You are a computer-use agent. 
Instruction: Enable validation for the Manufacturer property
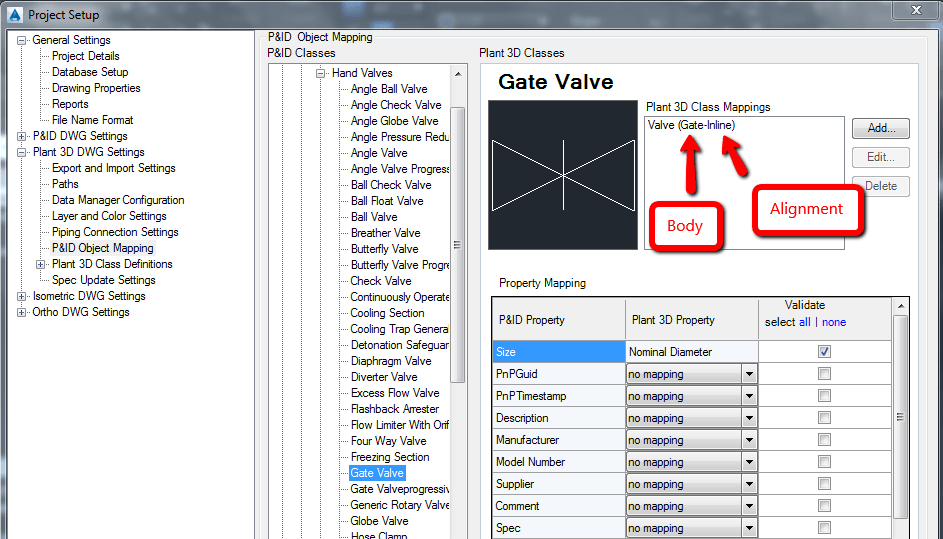(824, 440)
